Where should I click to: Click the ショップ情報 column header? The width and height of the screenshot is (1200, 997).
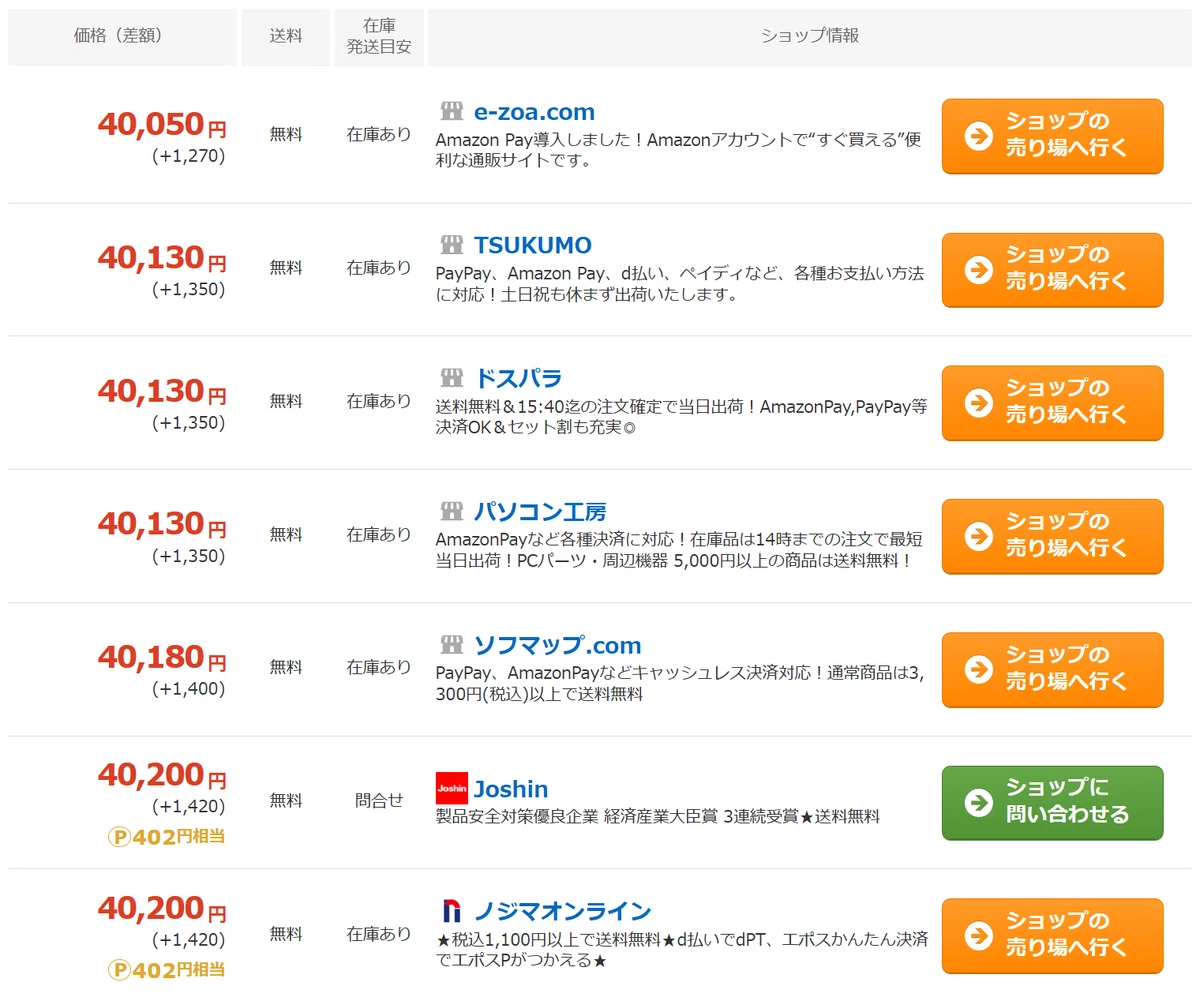click(810, 38)
